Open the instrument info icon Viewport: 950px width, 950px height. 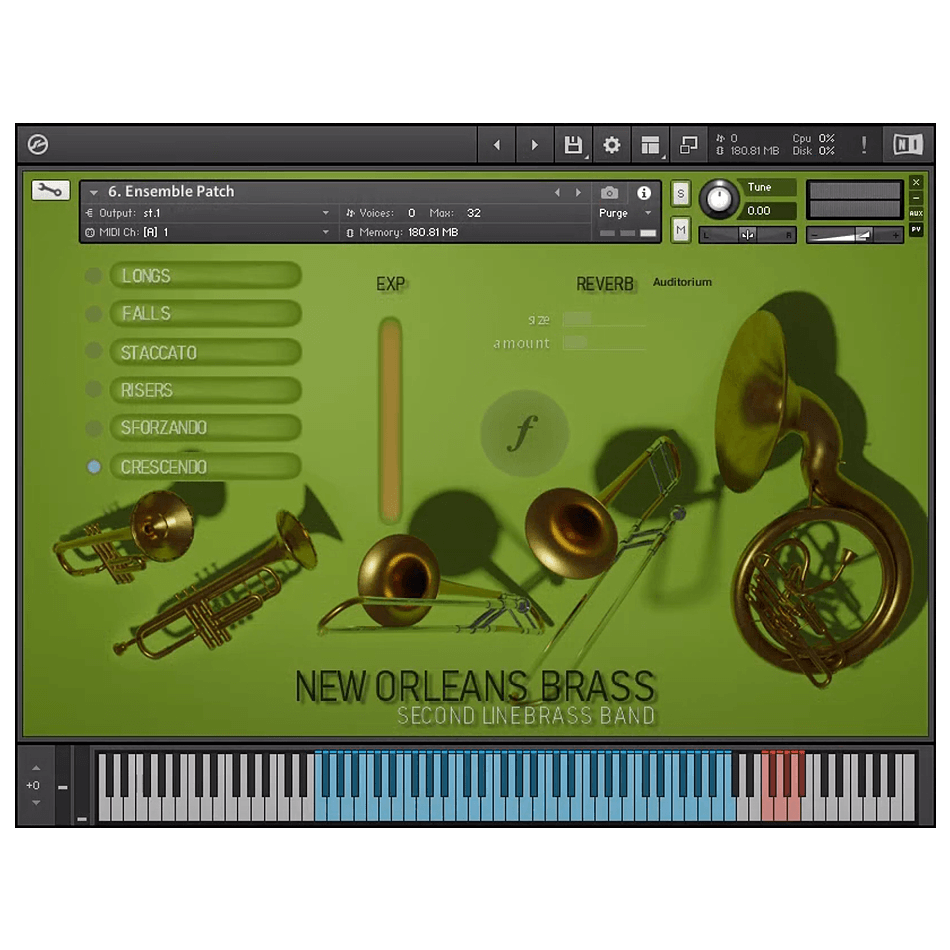(x=644, y=193)
